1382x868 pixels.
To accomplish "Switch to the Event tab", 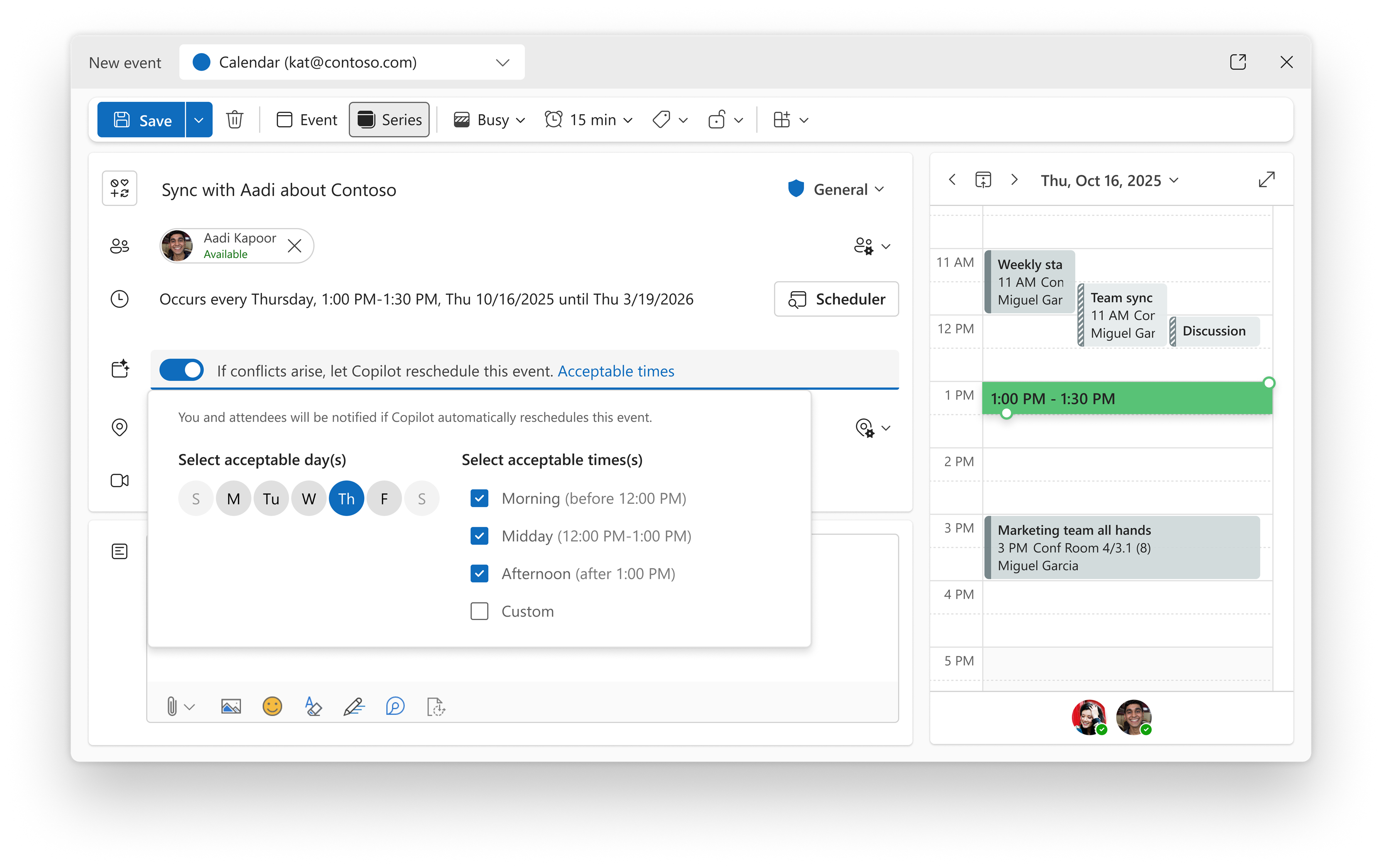I will [x=306, y=120].
